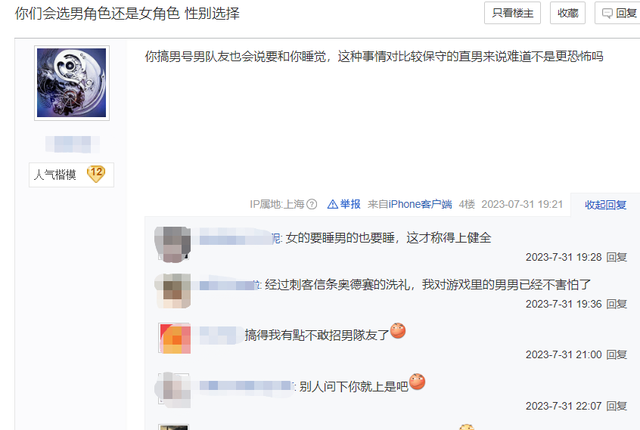The width and height of the screenshot is (640, 430).
Task: Reply to the 21:00 comment
Action: (x=617, y=355)
